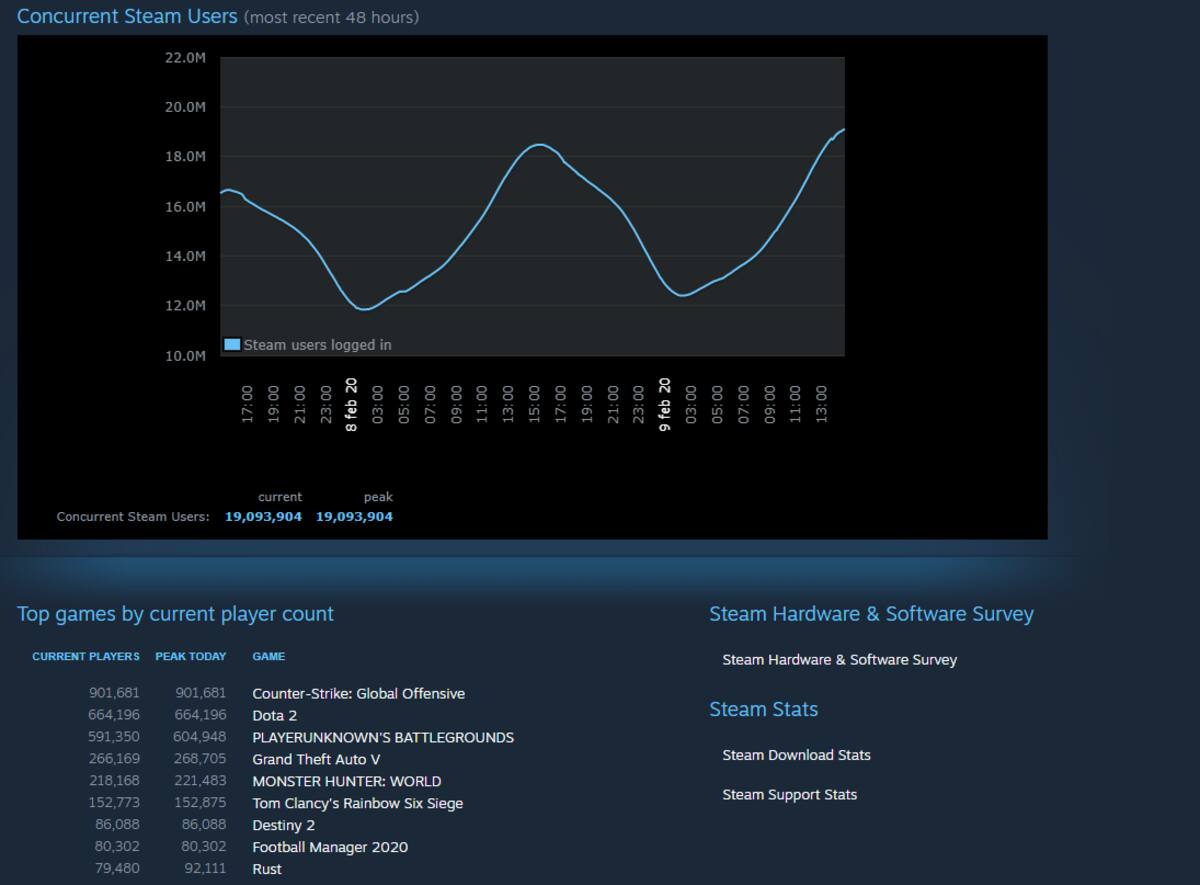Click peak today value 221,483
This screenshot has width=1200, height=885.
click(200, 781)
